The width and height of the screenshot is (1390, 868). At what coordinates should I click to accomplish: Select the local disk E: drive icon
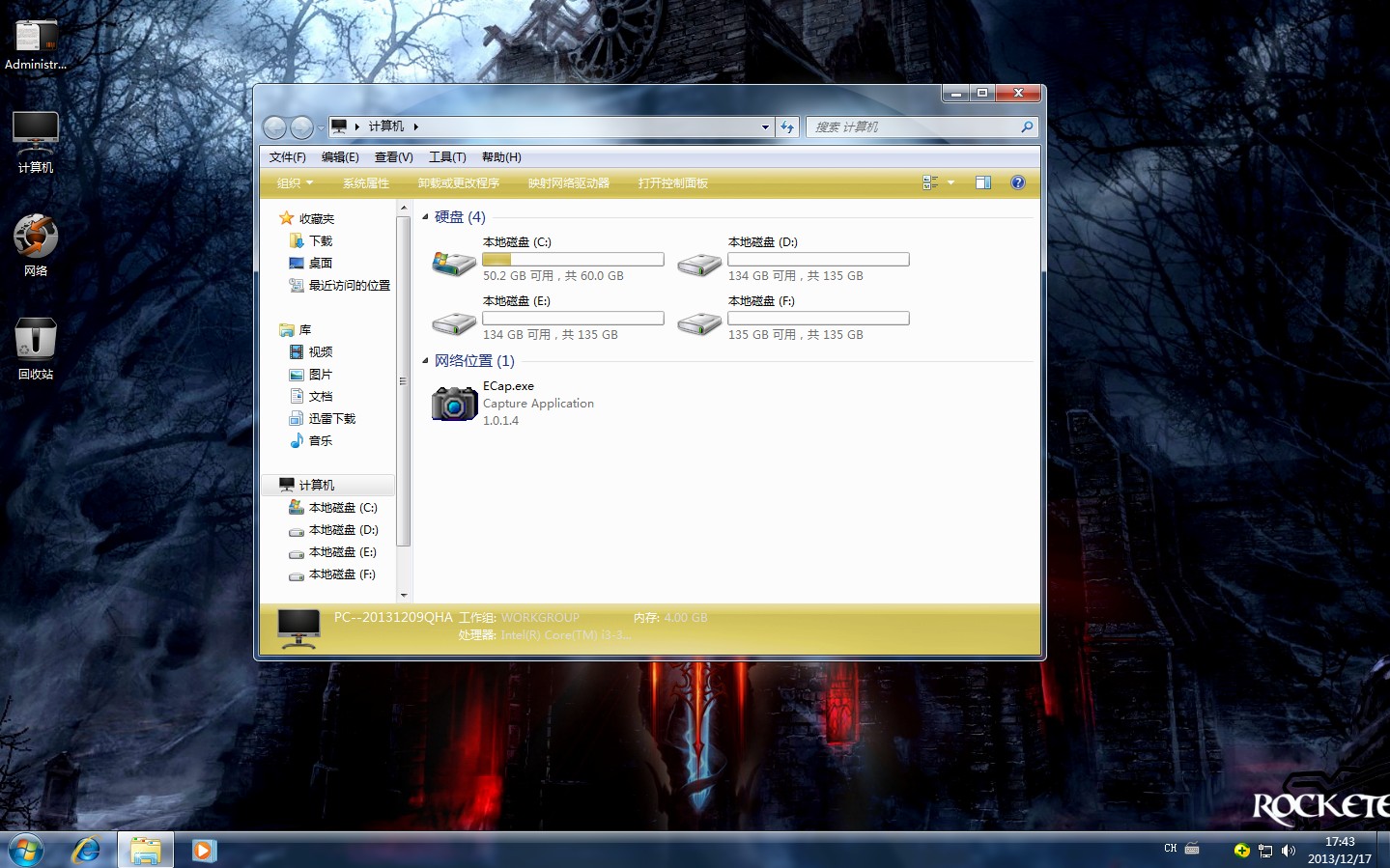tap(453, 322)
